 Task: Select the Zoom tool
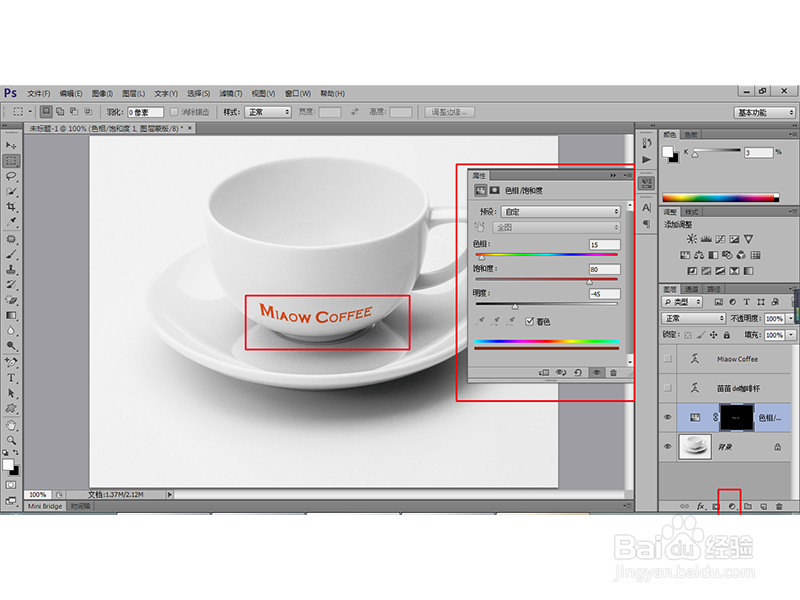coord(11,440)
